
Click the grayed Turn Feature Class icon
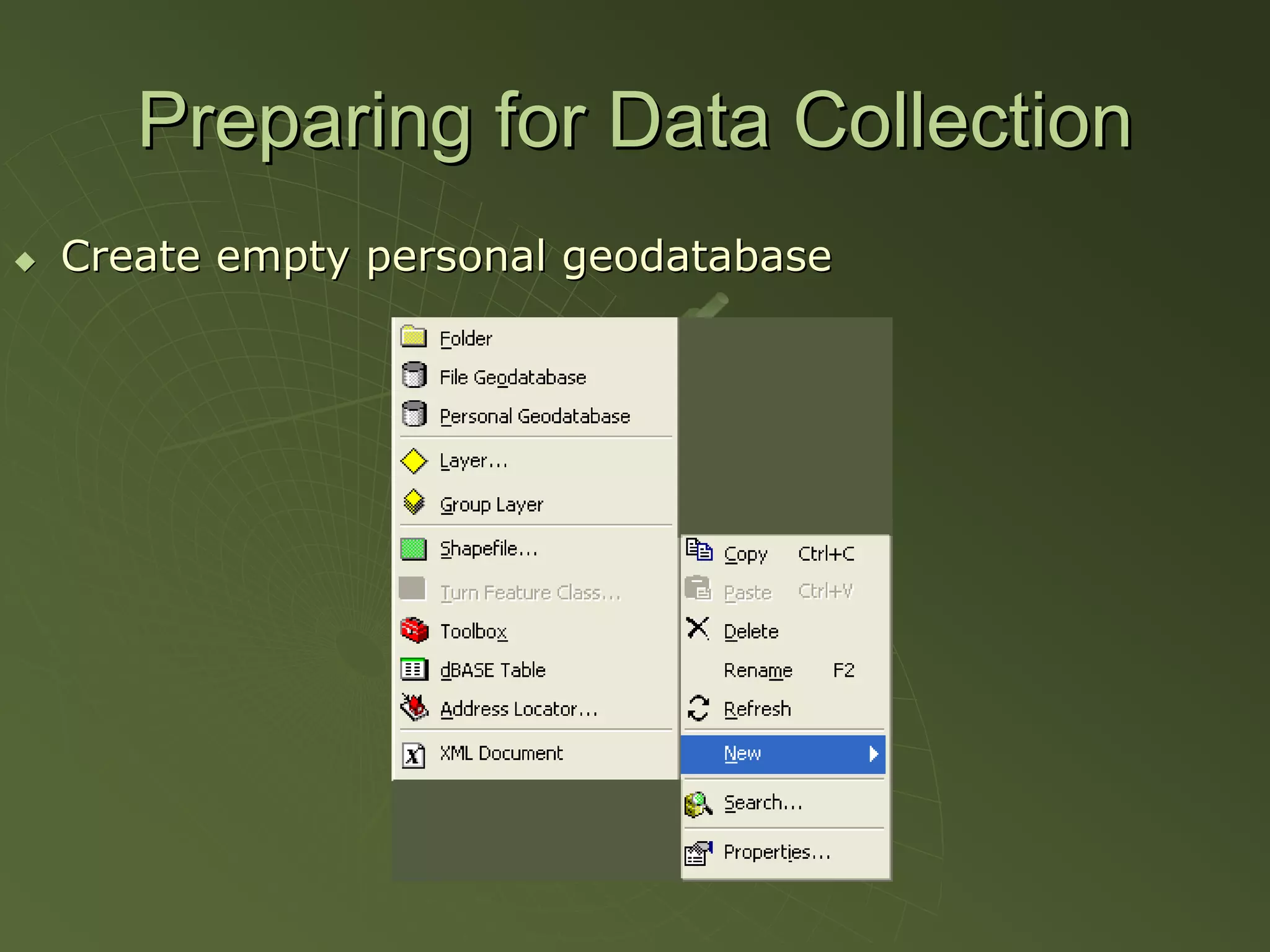(x=412, y=589)
